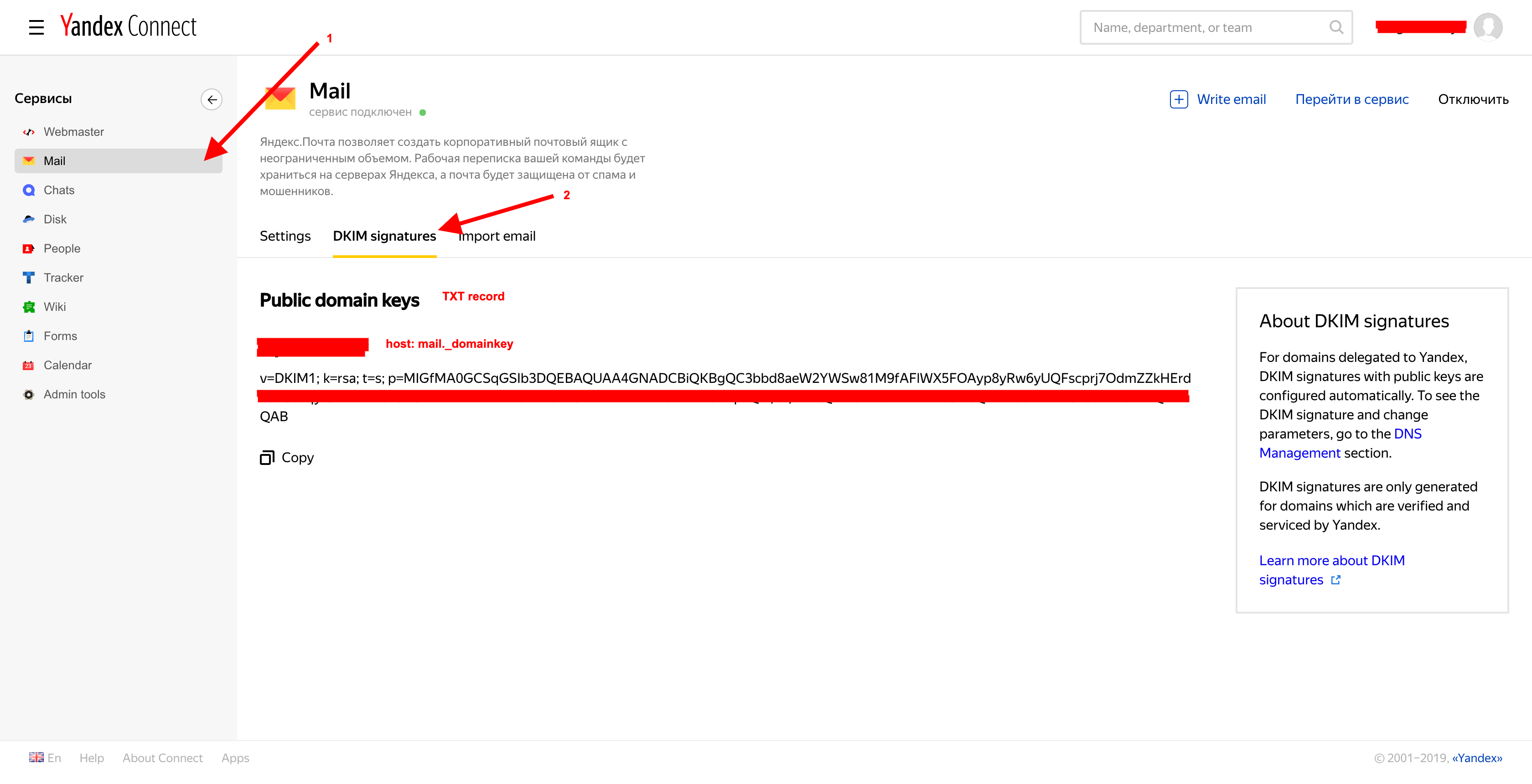Open Forms service
The height and width of the screenshot is (784, 1532).
119,336
